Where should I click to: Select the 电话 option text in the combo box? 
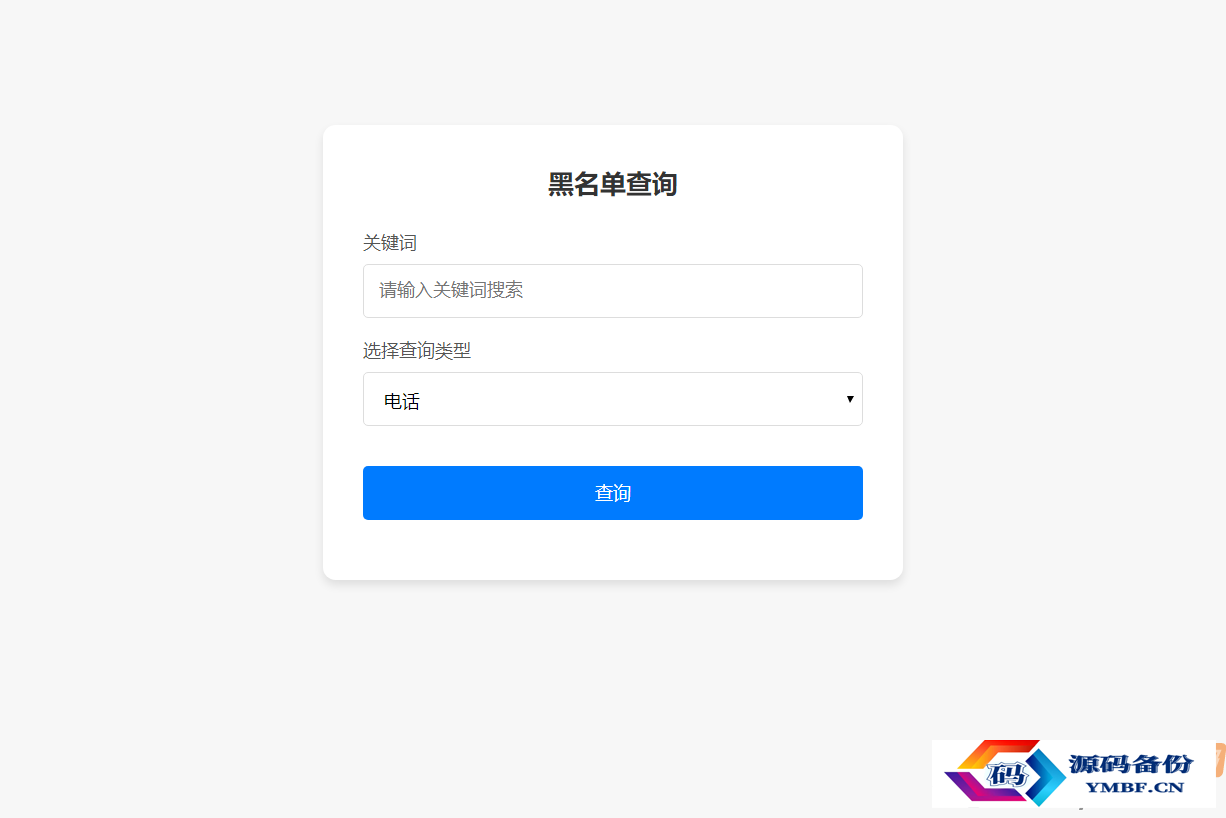(x=402, y=402)
